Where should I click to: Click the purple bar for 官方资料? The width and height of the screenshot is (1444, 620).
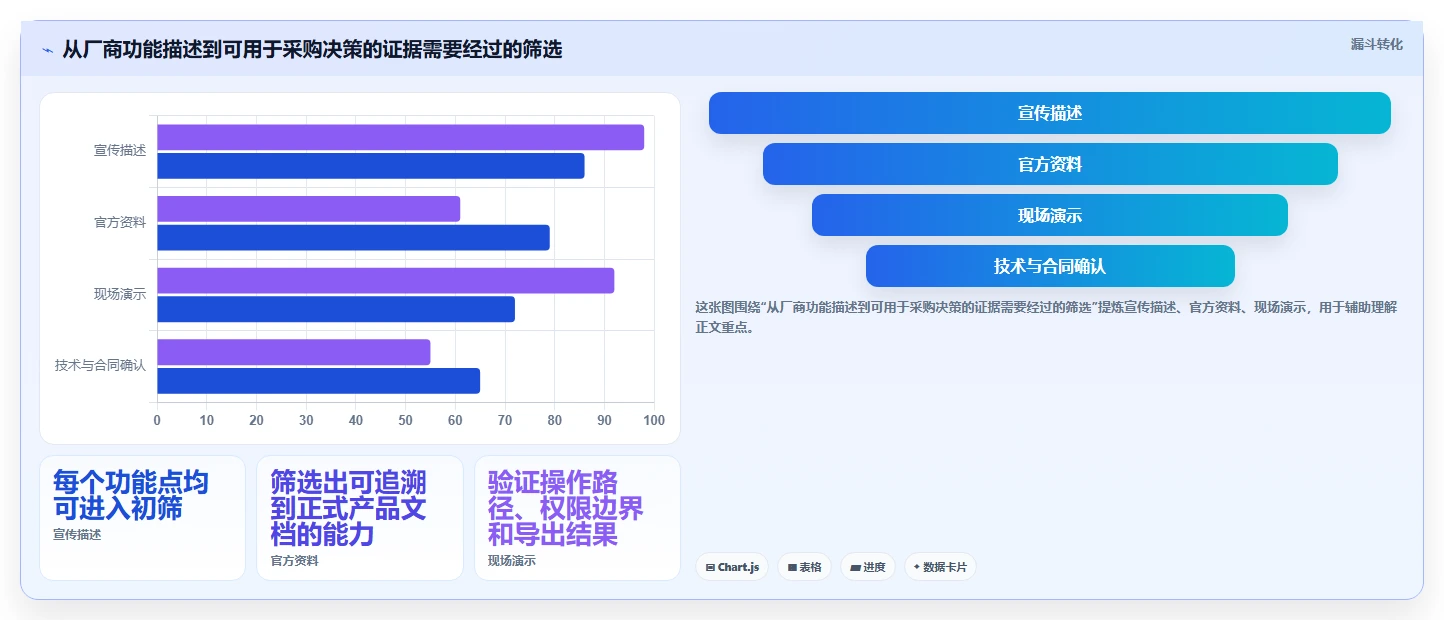[308, 209]
